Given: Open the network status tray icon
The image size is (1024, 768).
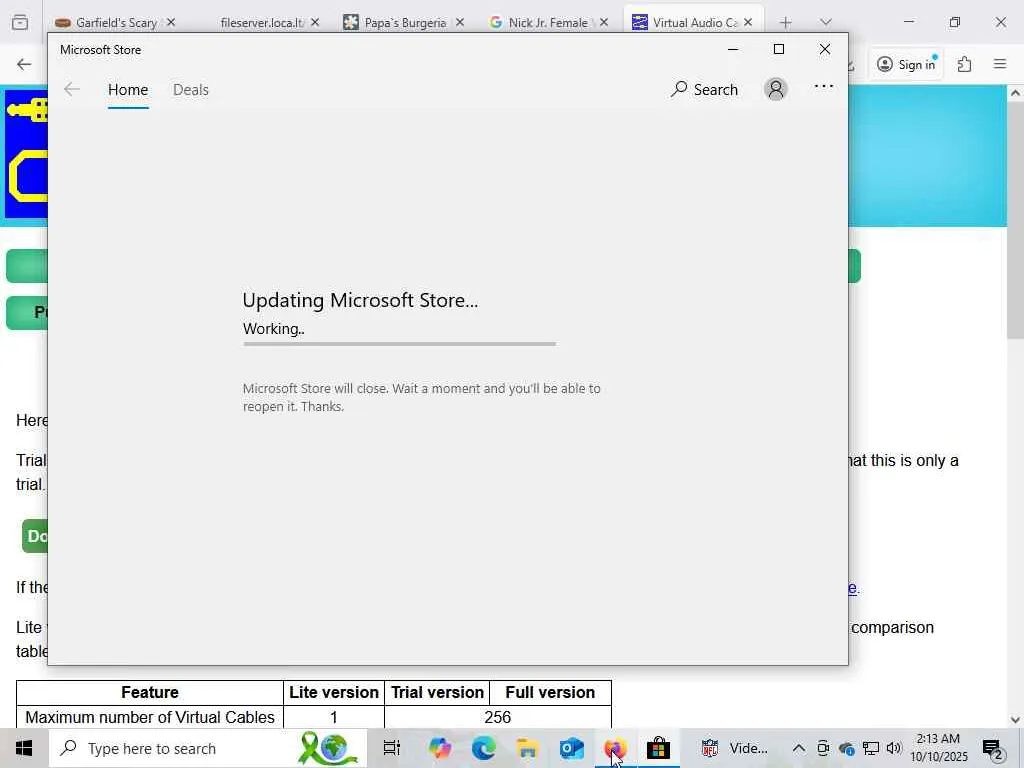Looking at the screenshot, I should point(871,748).
